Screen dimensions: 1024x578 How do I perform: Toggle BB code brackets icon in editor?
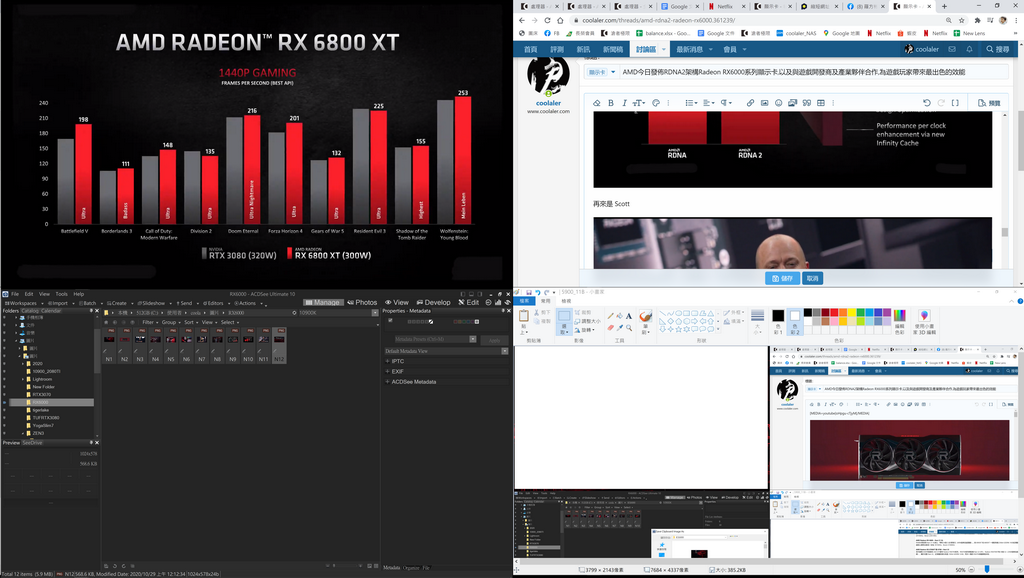[x=955, y=103]
